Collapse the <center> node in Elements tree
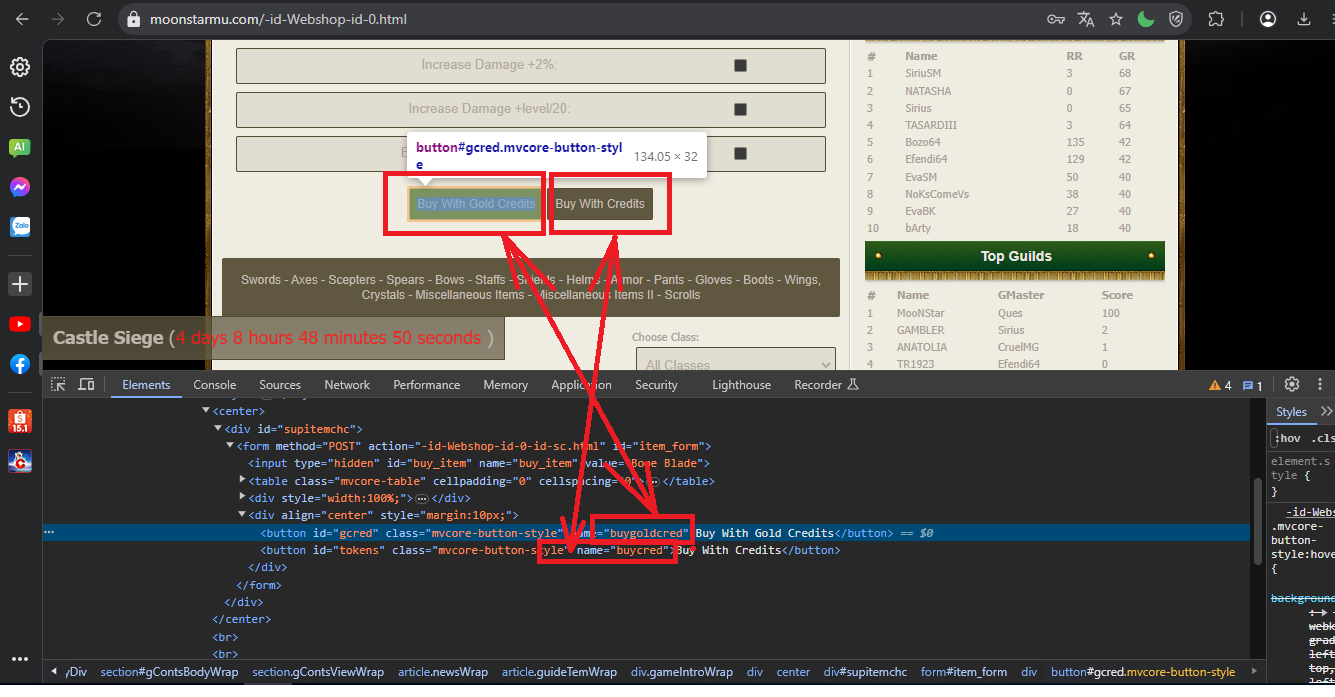Image resolution: width=1335 pixels, height=697 pixels. tap(206, 411)
